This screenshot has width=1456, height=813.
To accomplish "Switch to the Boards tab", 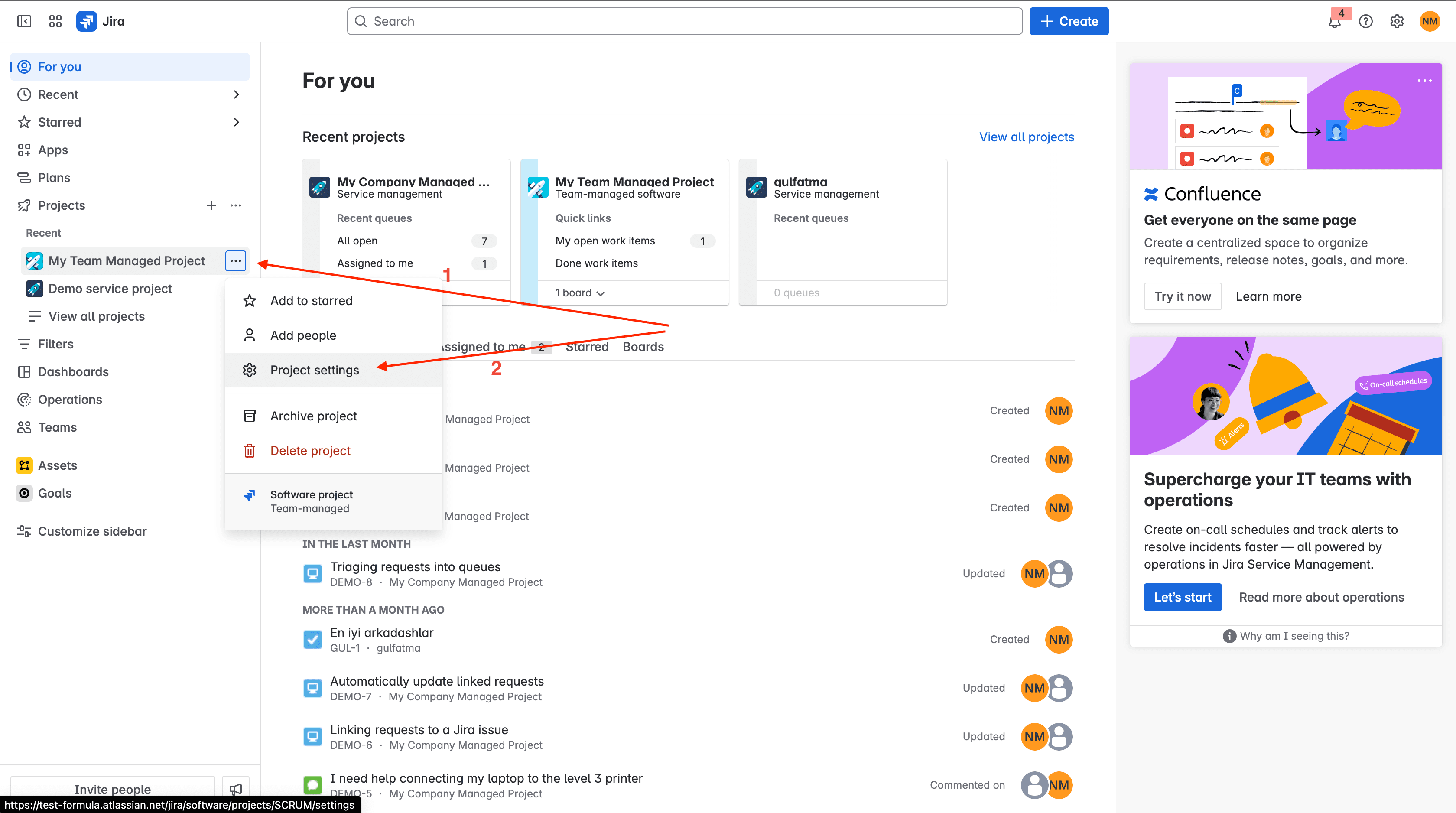I will (643, 347).
